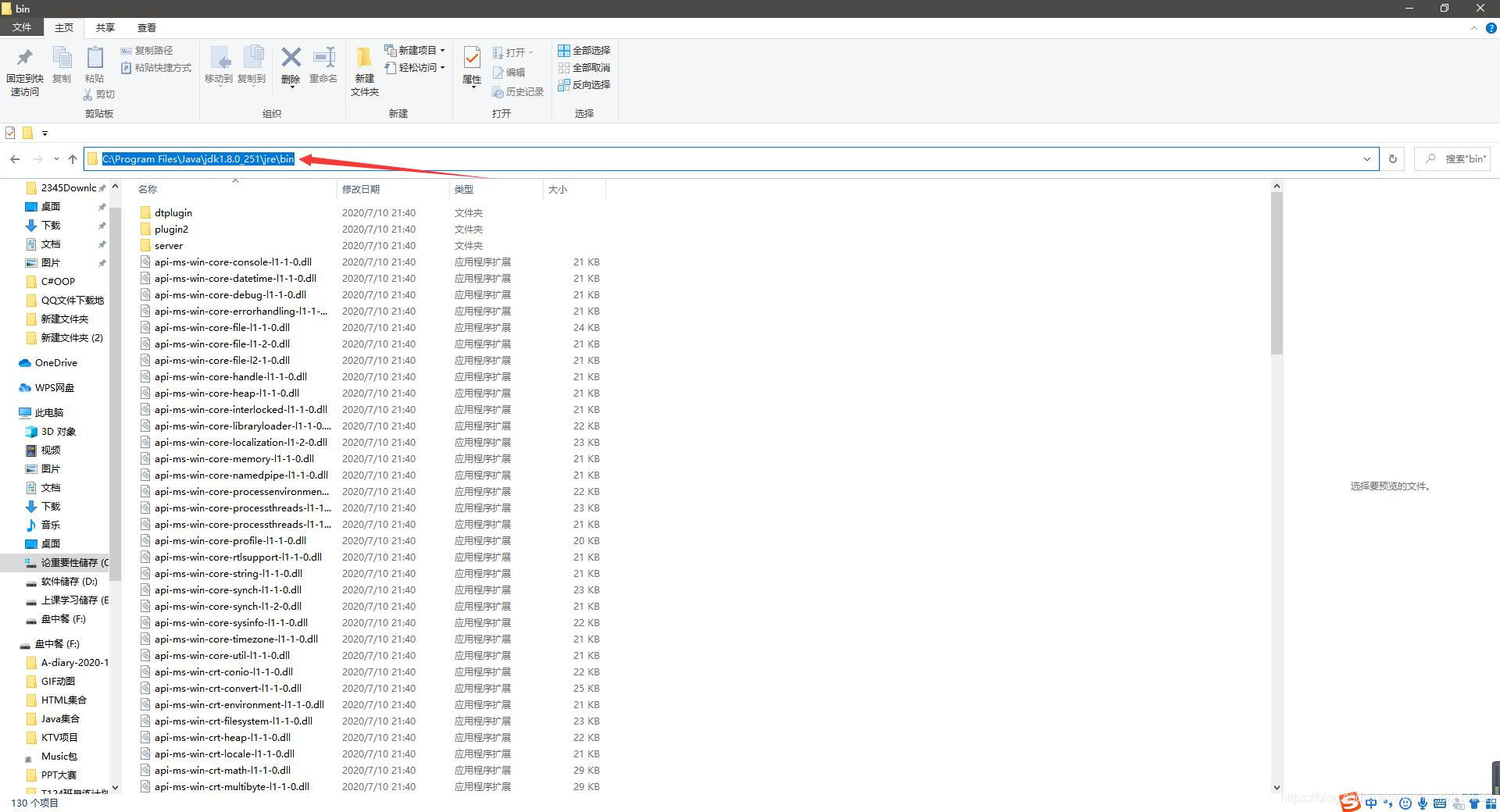Select the server folder
1500x812 pixels.
(x=168, y=245)
